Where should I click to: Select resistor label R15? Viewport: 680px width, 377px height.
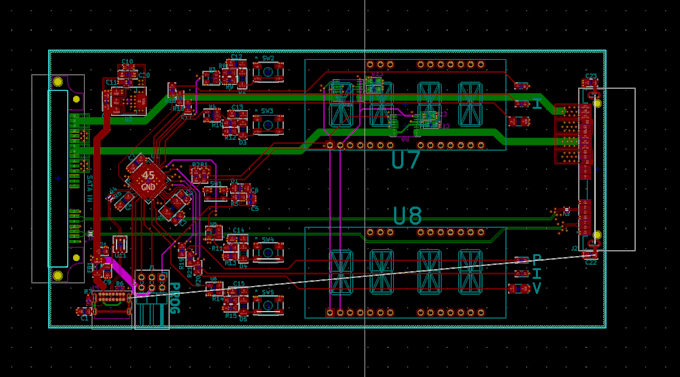(230, 316)
